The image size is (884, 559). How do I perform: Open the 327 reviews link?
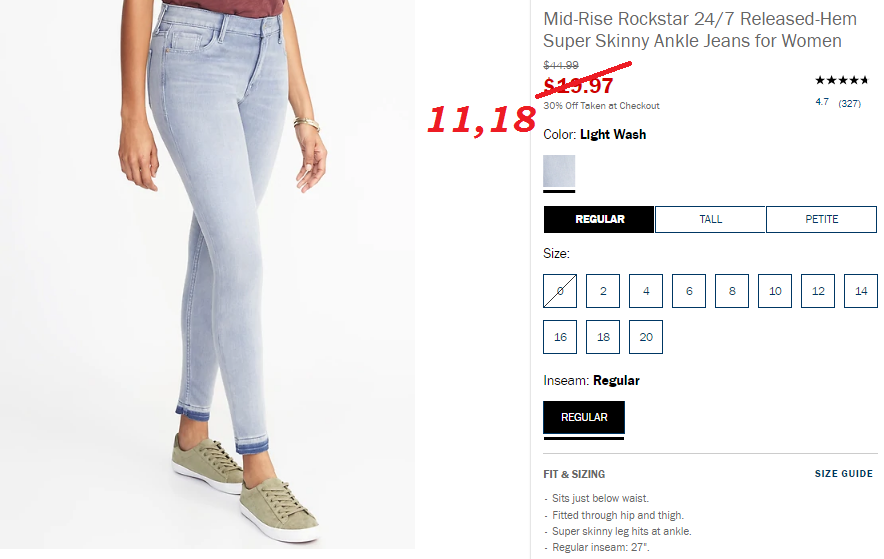(849, 103)
